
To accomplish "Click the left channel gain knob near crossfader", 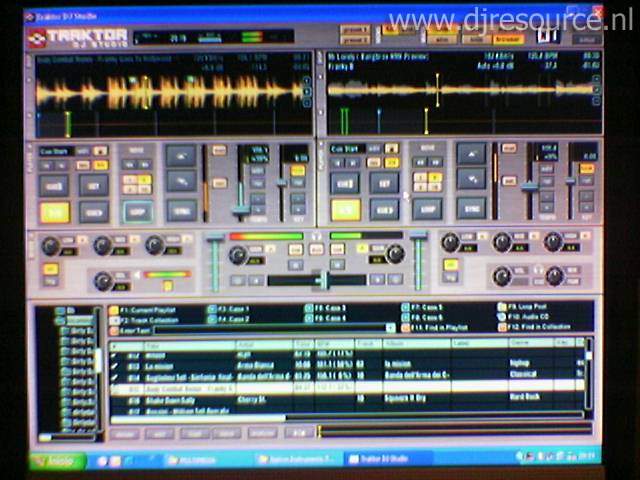I will pos(237,255).
